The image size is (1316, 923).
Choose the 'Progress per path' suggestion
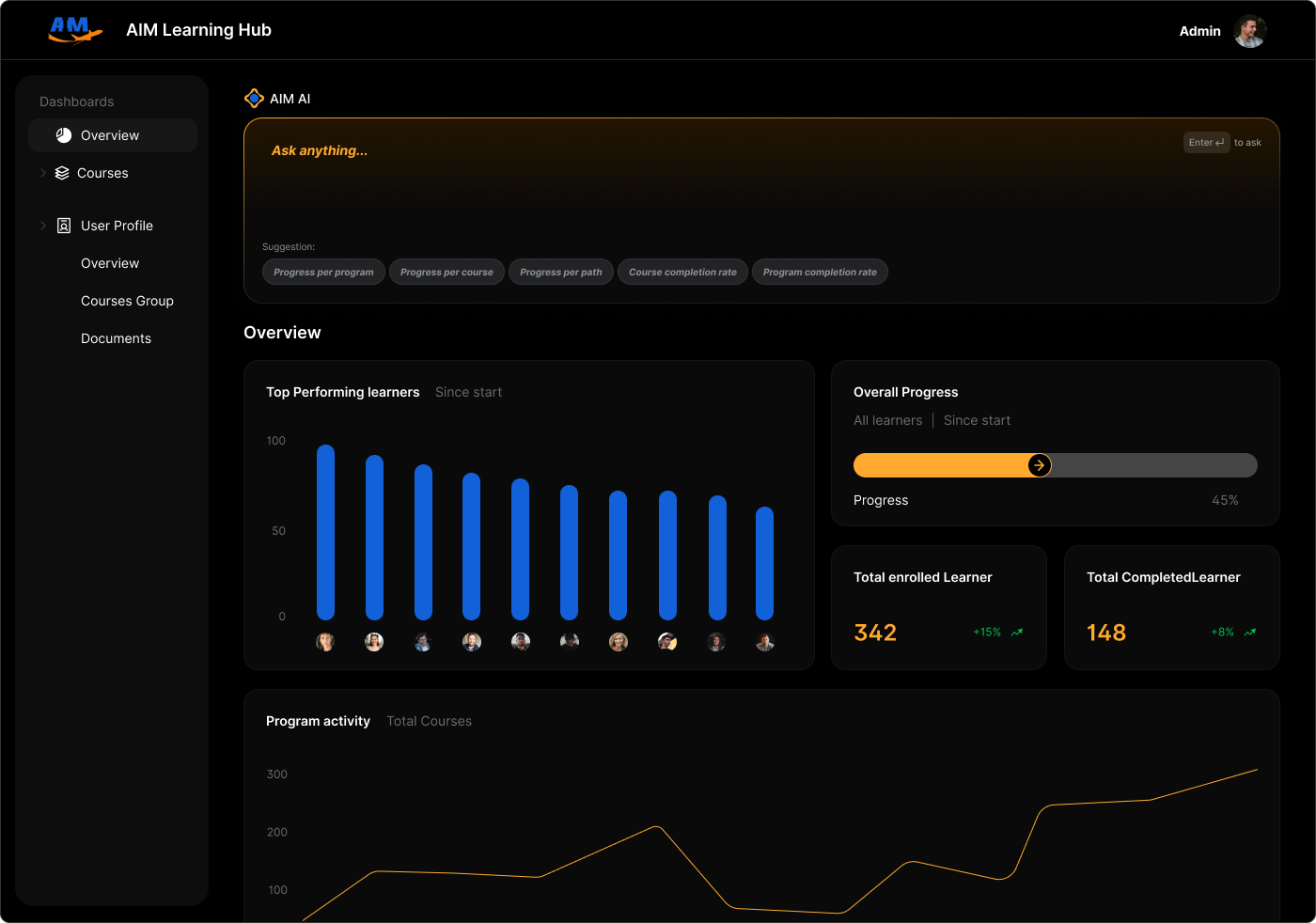(561, 272)
